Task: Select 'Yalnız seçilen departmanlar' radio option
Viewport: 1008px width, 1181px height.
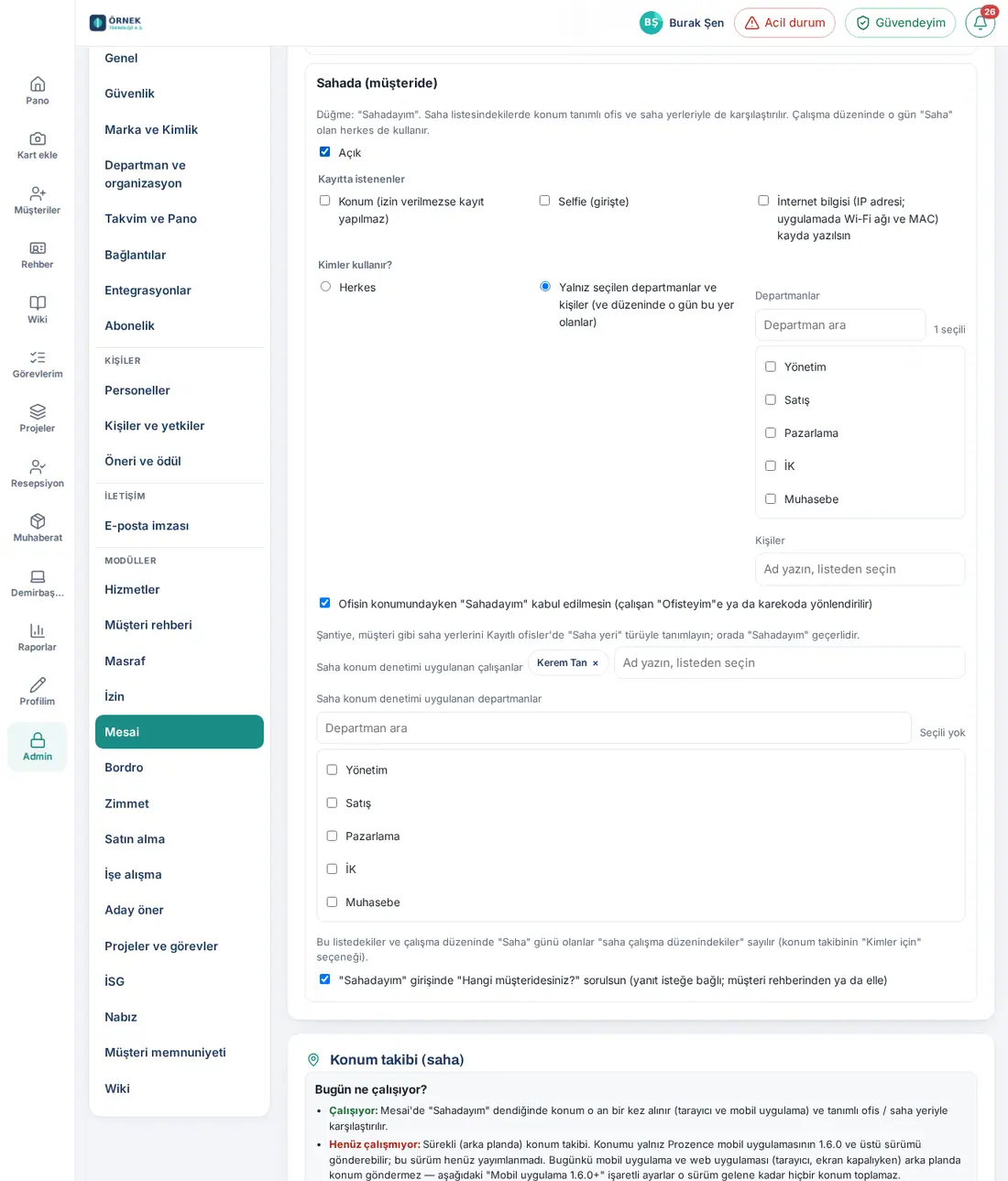Action: pyautogui.click(x=545, y=287)
